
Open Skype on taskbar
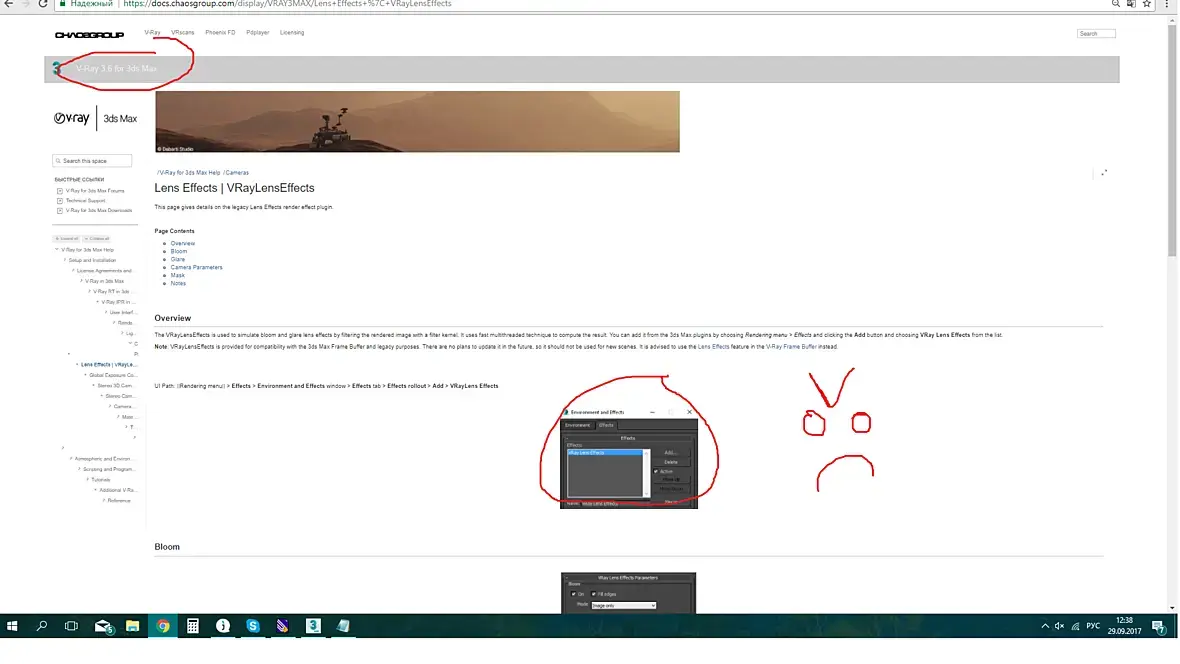point(253,626)
